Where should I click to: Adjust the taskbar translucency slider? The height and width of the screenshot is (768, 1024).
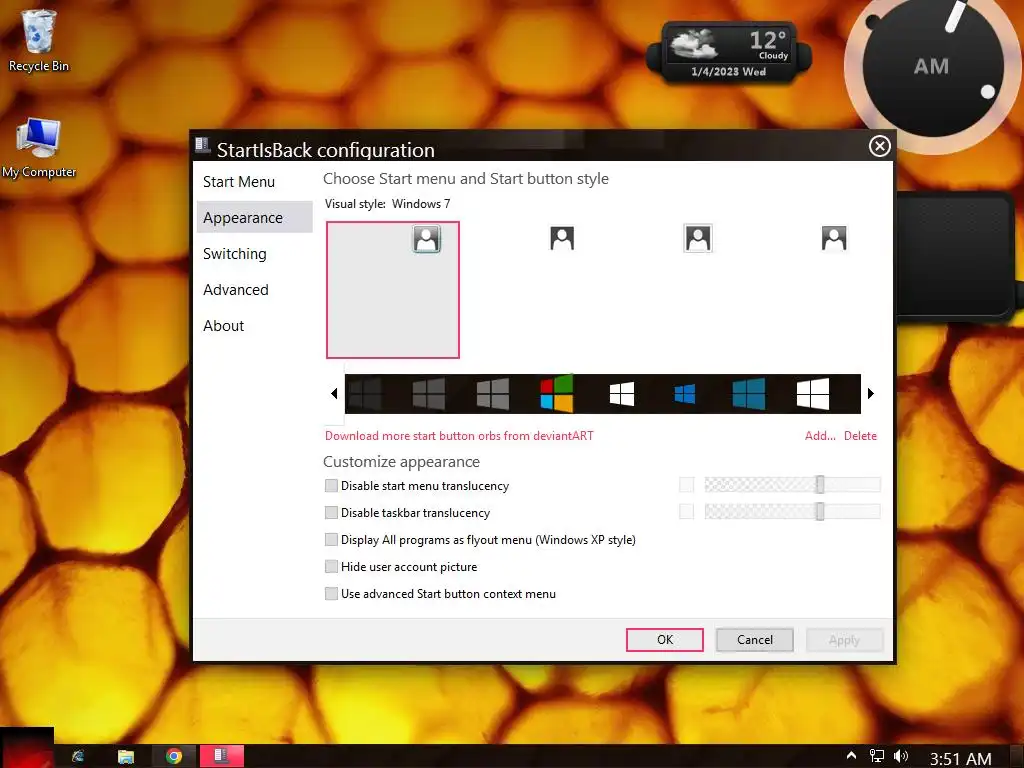pos(820,511)
